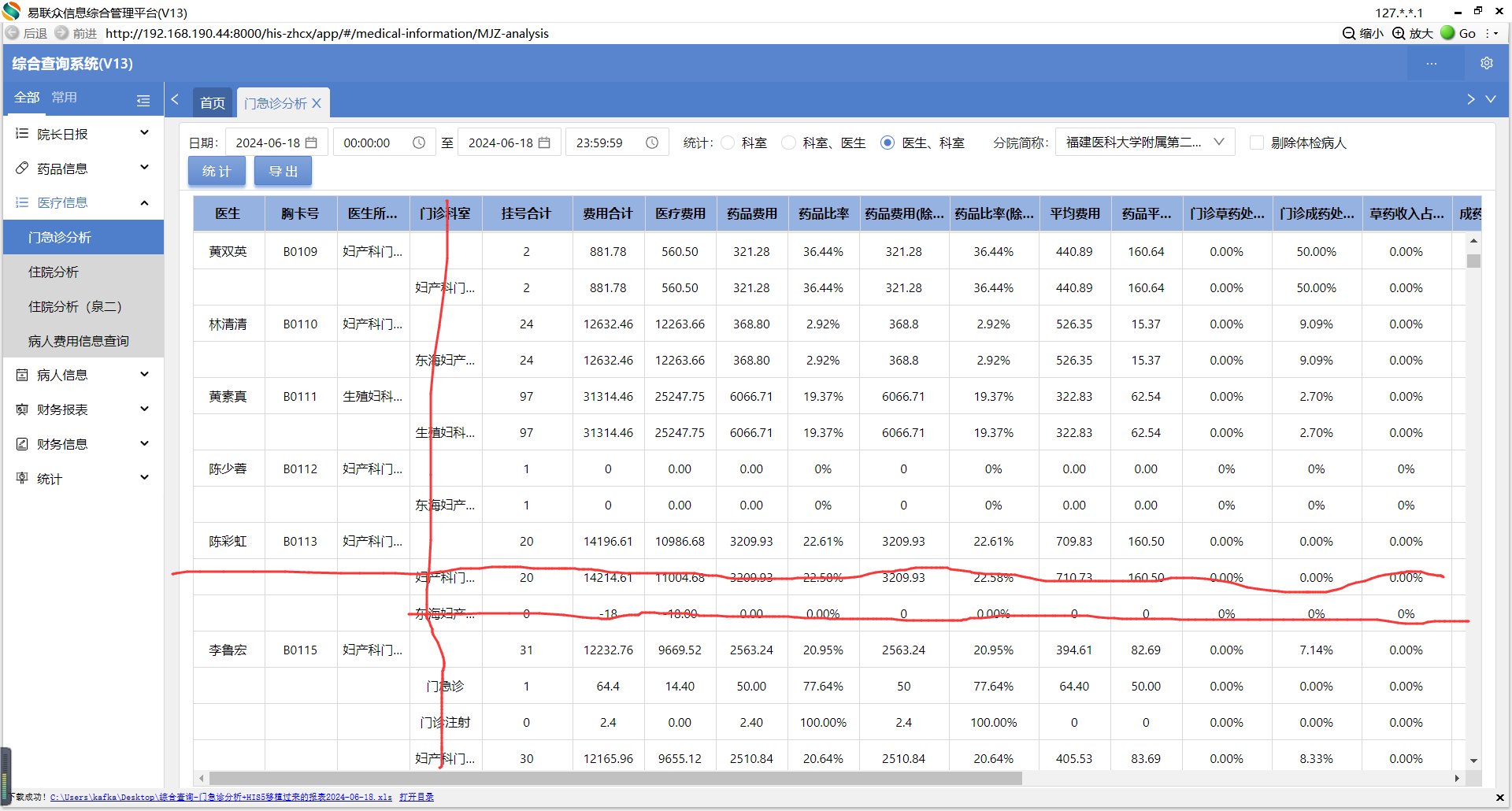Click the application logo in title bar
1512x811 pixels.
pyautogui.click(x=11, y=12)
